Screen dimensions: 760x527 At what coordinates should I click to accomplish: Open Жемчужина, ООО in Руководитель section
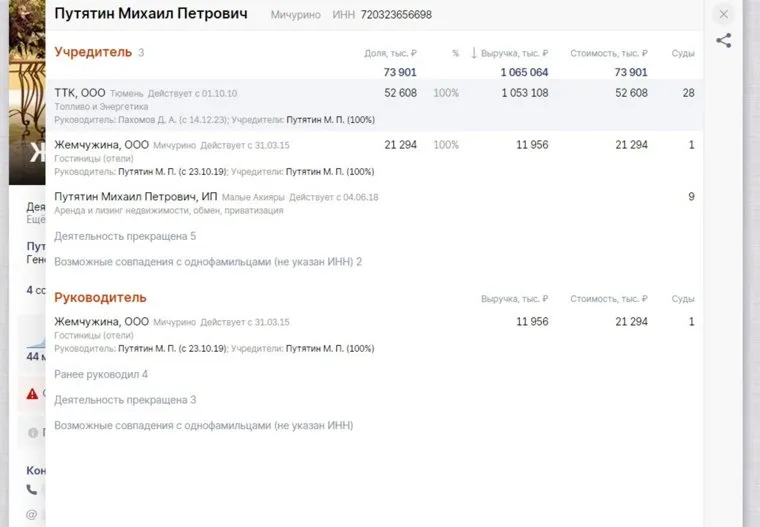coord(101,322)
